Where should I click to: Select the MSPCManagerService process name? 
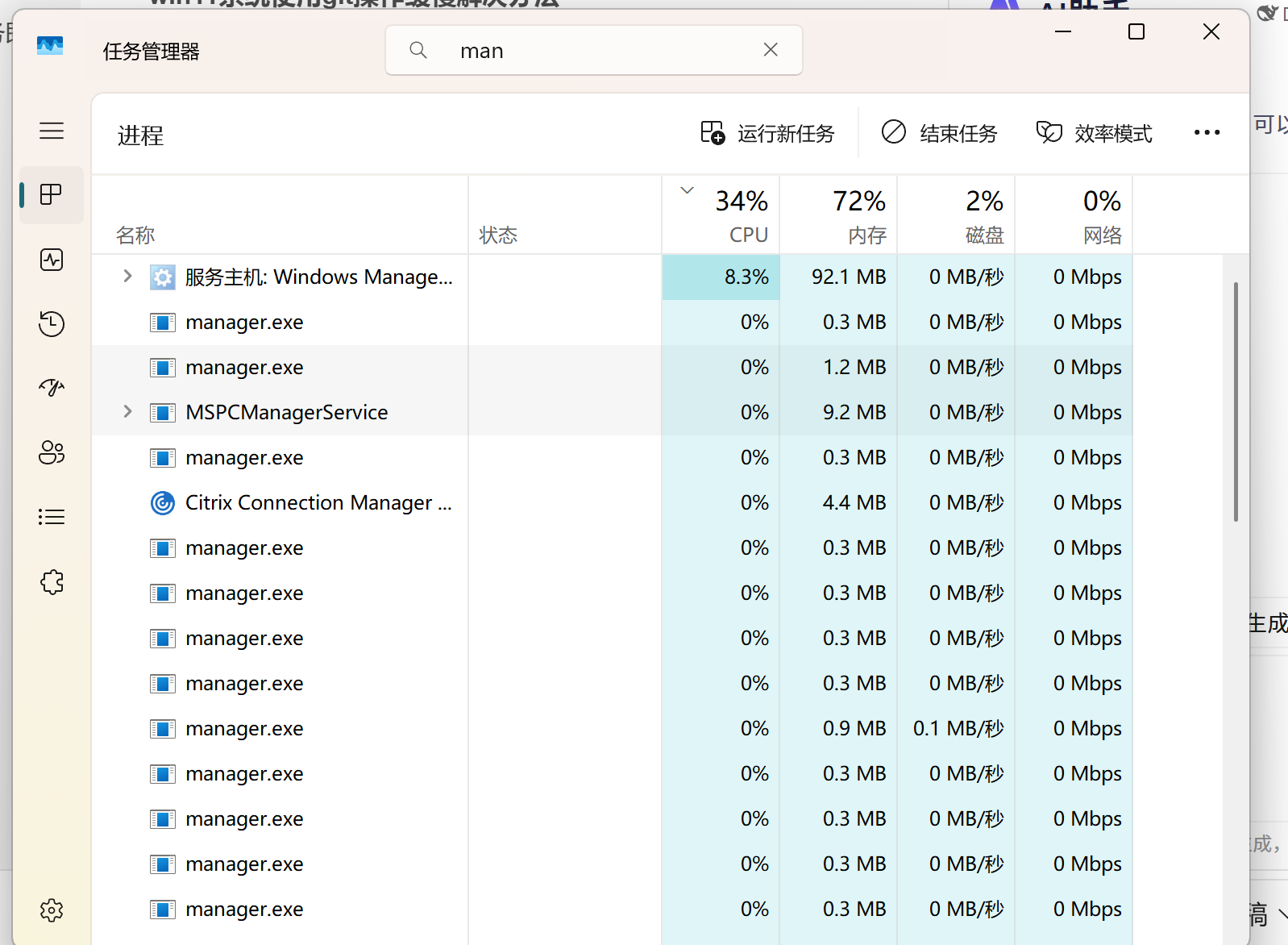287,412
